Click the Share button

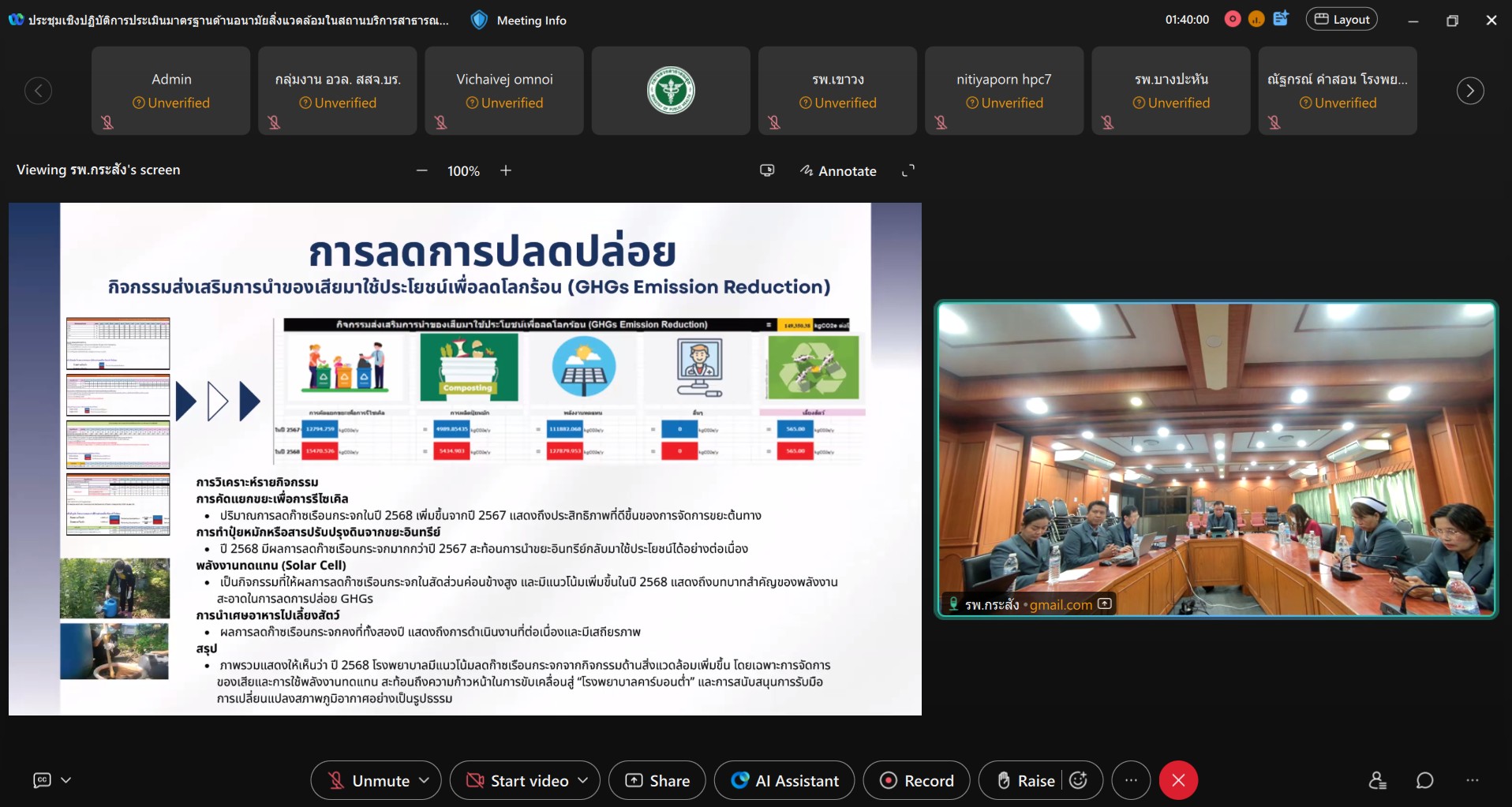click(x=657, y=780)
